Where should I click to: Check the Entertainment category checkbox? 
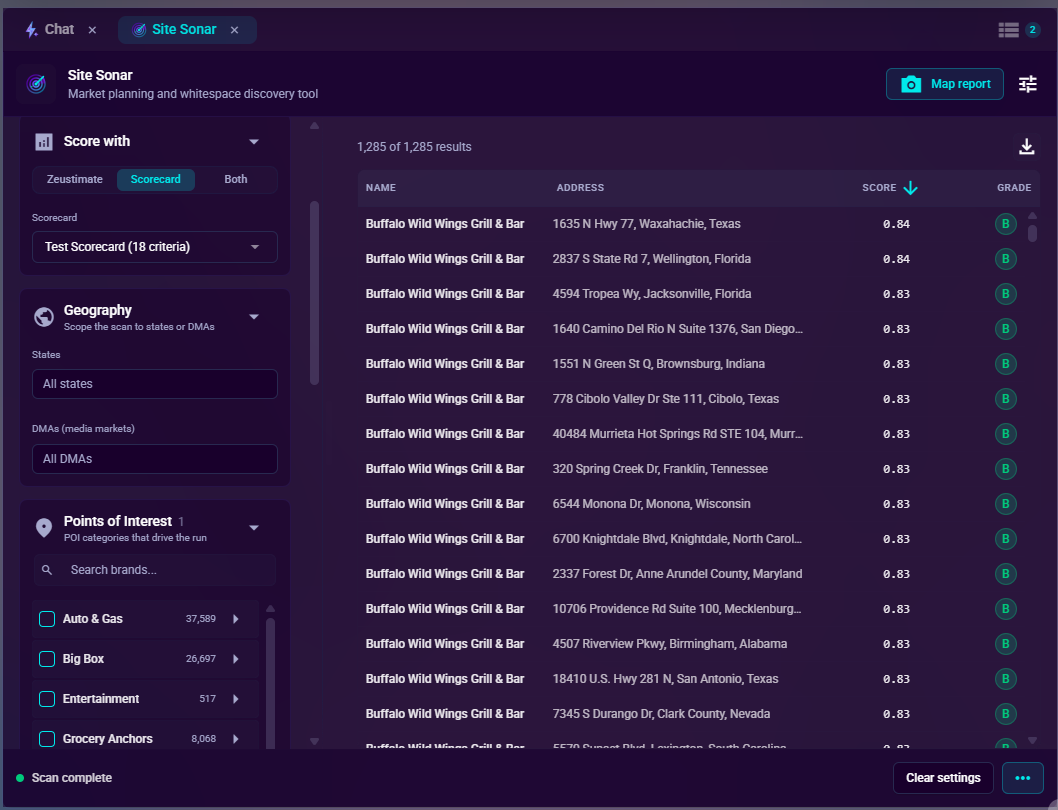[47, 699]
